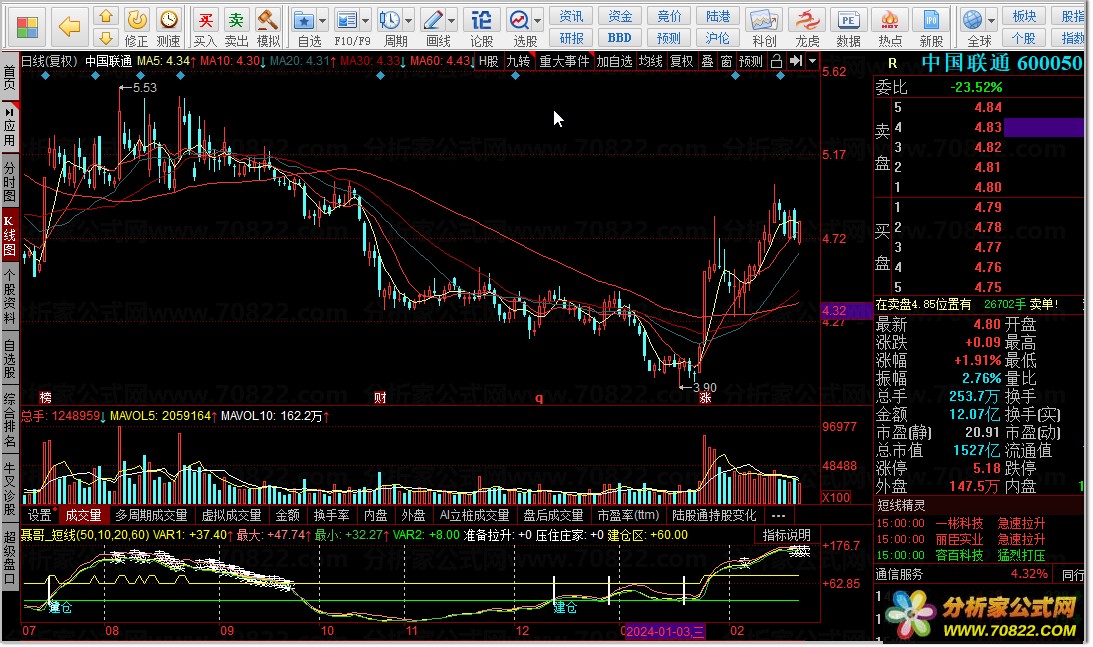Click the 修正 refresh icon
Viewport: 1093px width, 647px height.
137,20
